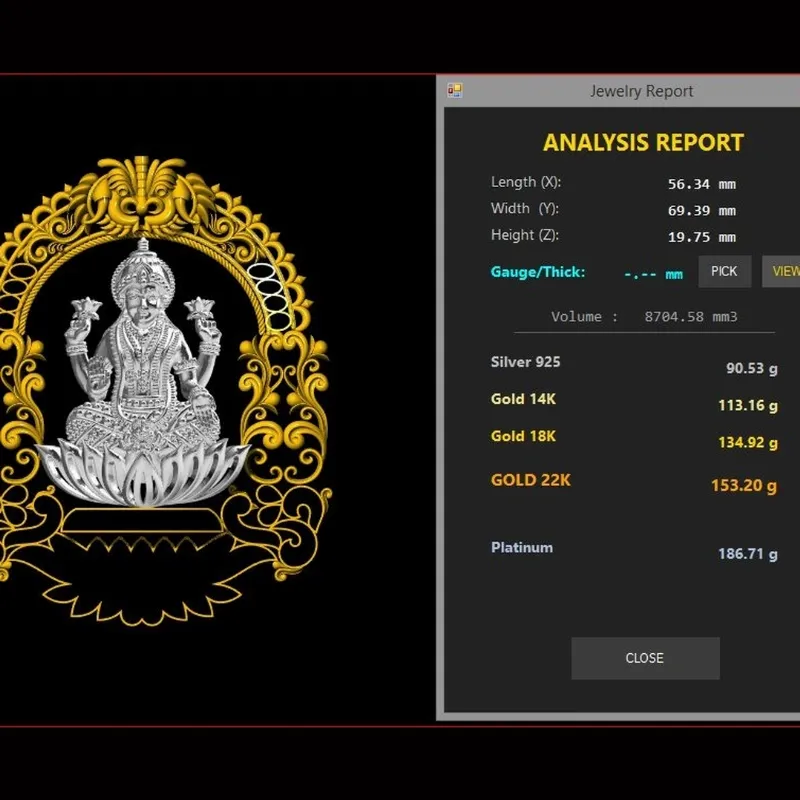
Task: Click the Gold 18K label
Action: 523,436
